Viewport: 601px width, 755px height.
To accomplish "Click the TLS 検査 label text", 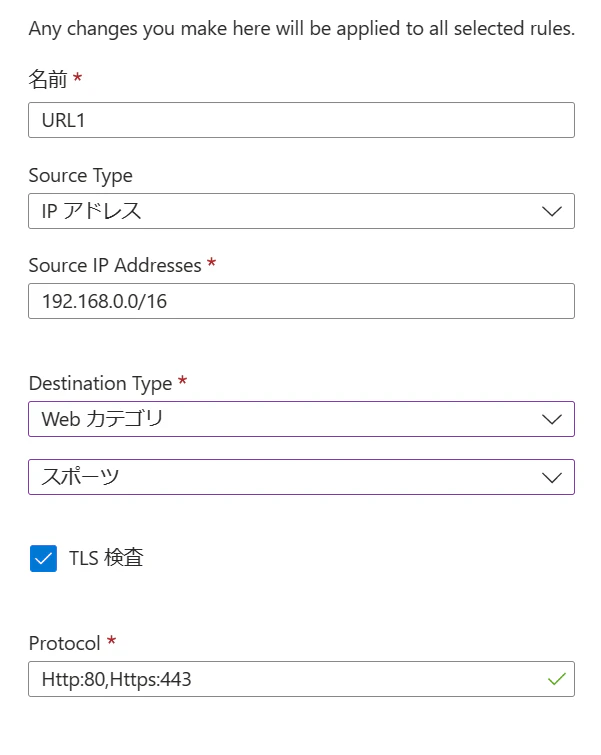I will coord(106,559).
